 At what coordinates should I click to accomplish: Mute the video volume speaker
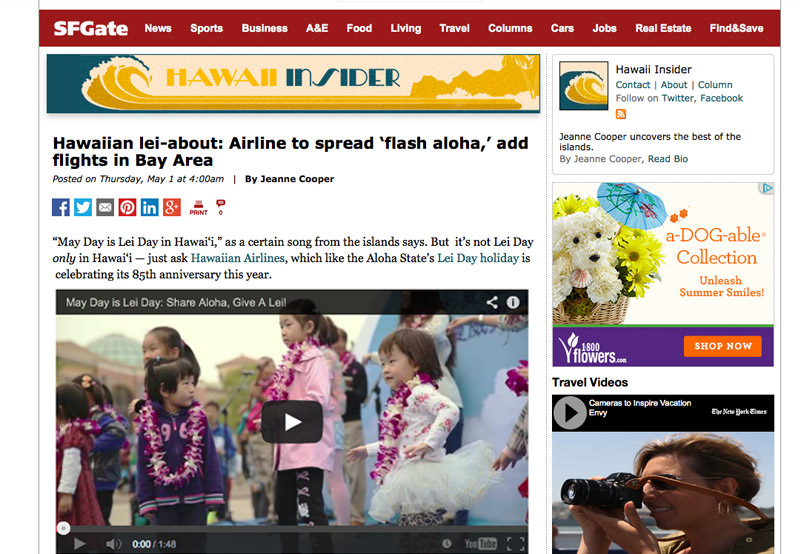tap(112, 544)
